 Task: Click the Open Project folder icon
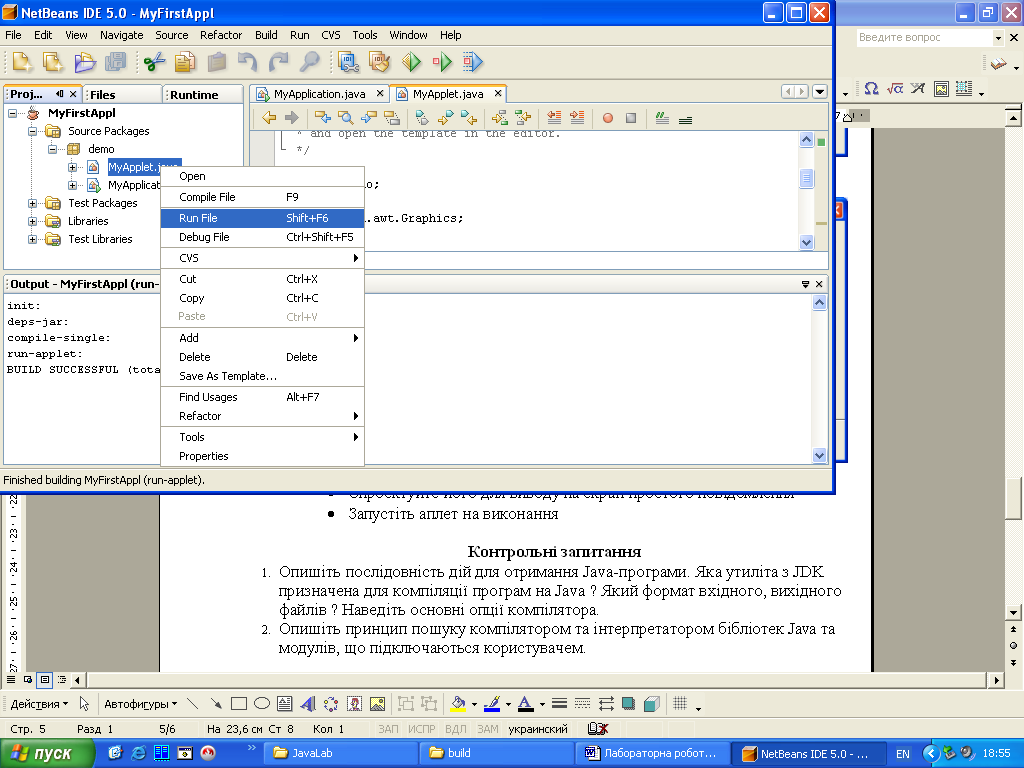(x=84, y=62)
